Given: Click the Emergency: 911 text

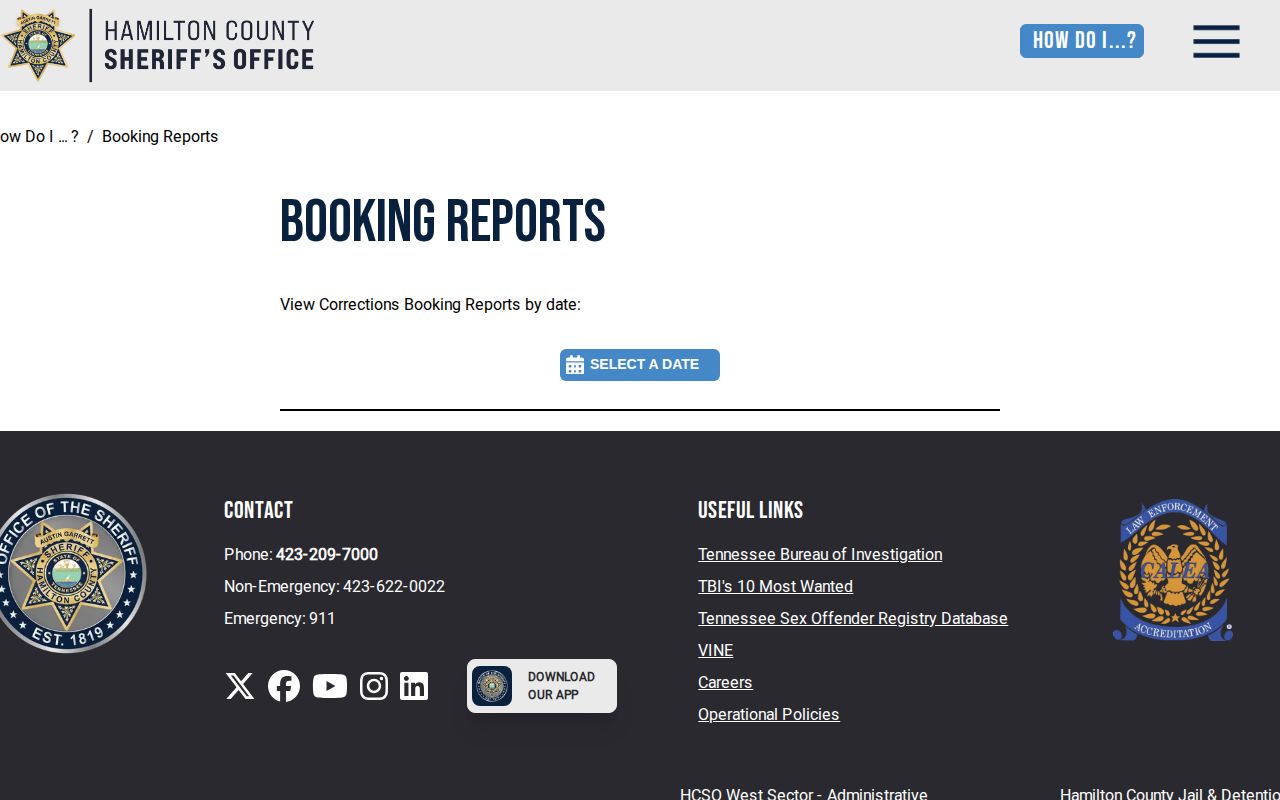Looking at the screenshot, I should coord(280,618).
